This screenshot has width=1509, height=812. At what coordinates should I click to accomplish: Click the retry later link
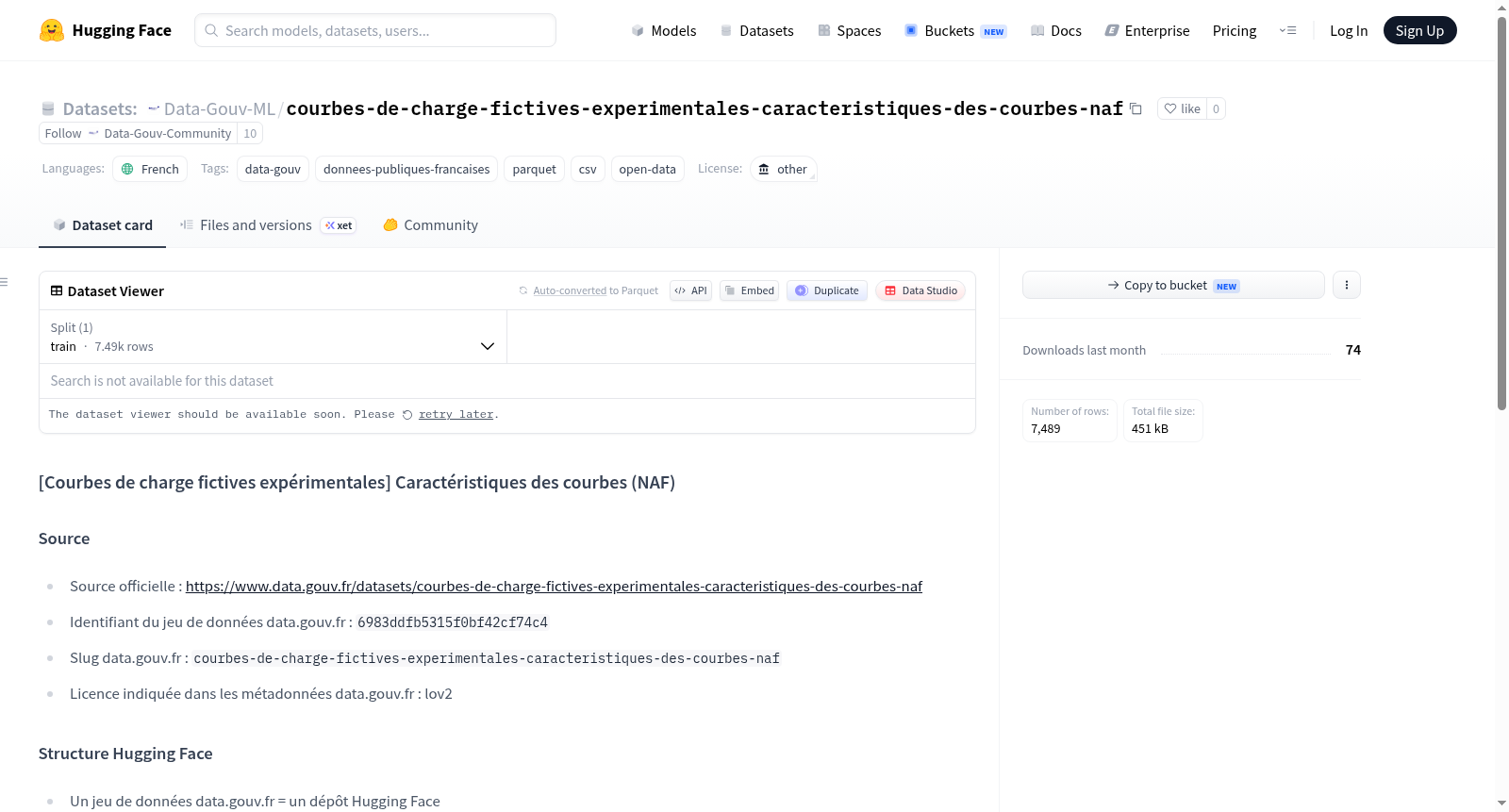(456, 415)
